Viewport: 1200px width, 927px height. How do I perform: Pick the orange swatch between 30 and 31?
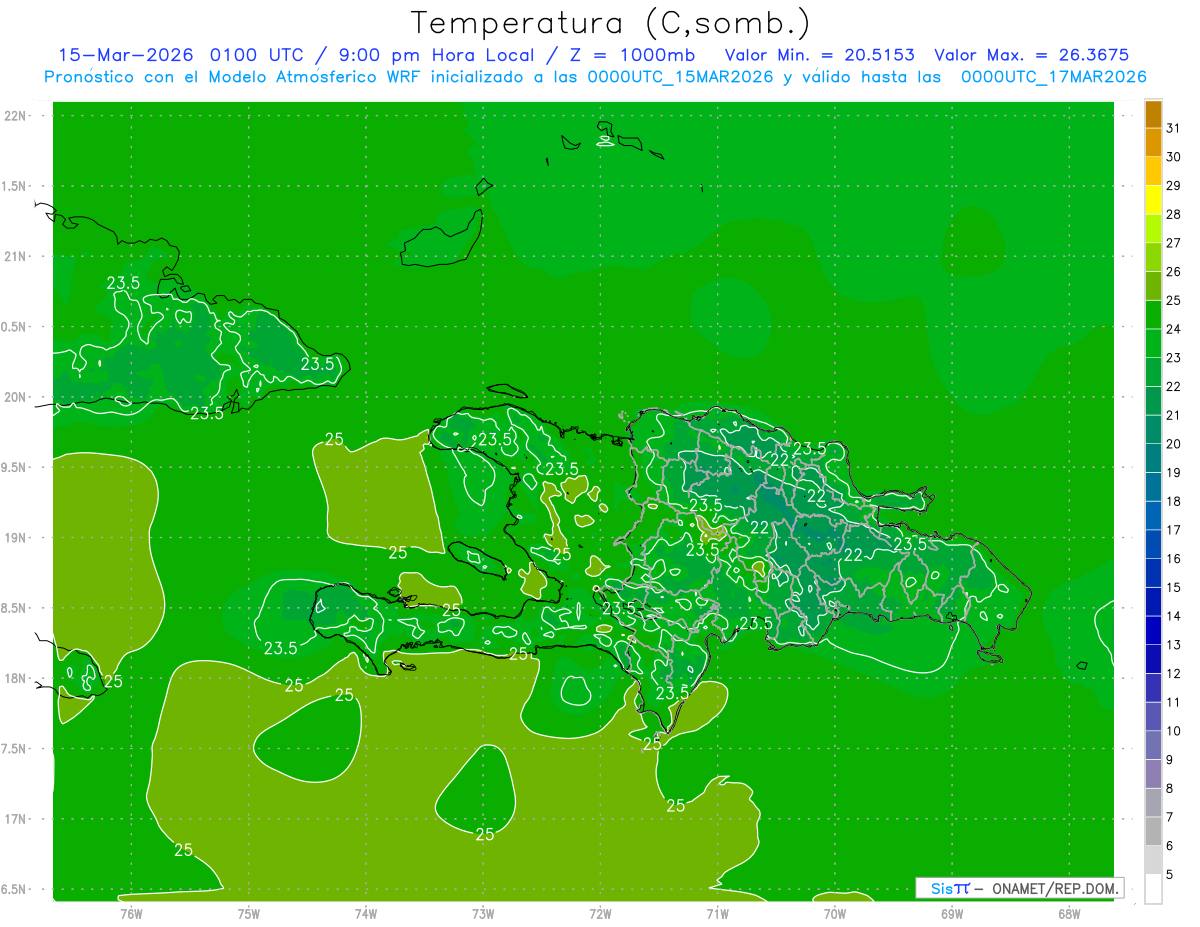coord(1153,142)
